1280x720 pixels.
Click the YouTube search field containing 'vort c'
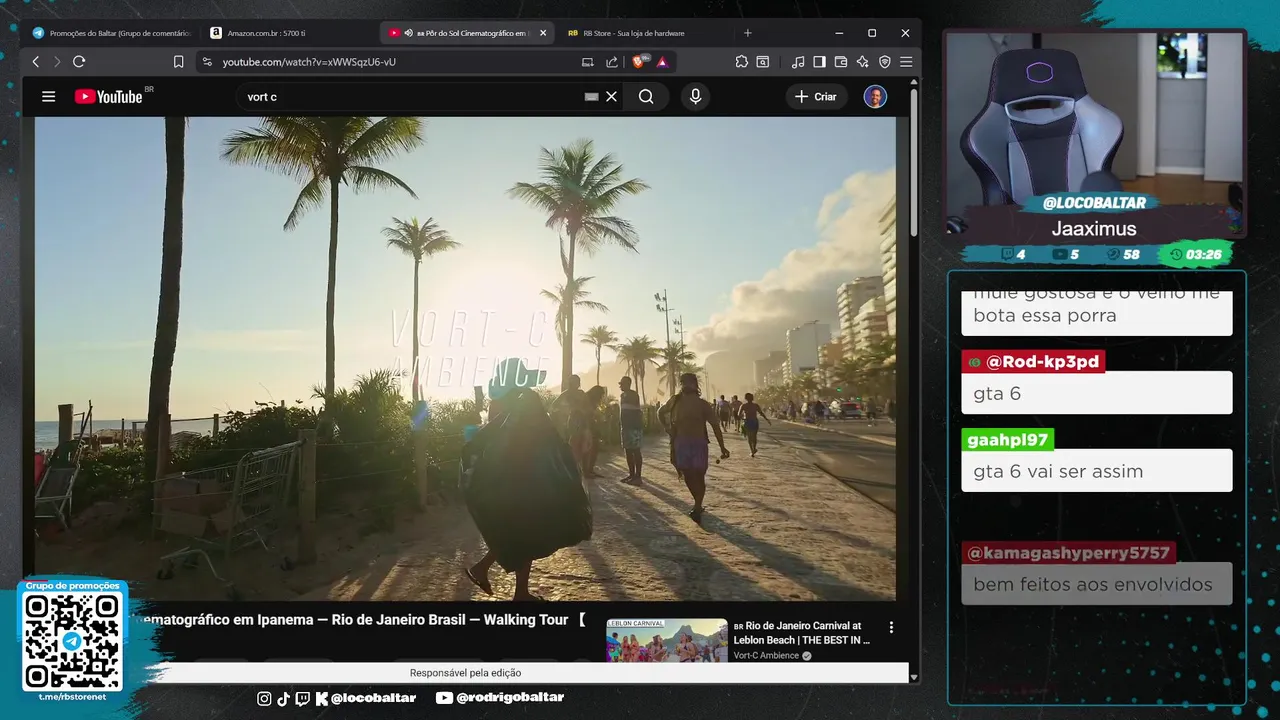click(410, 97)
